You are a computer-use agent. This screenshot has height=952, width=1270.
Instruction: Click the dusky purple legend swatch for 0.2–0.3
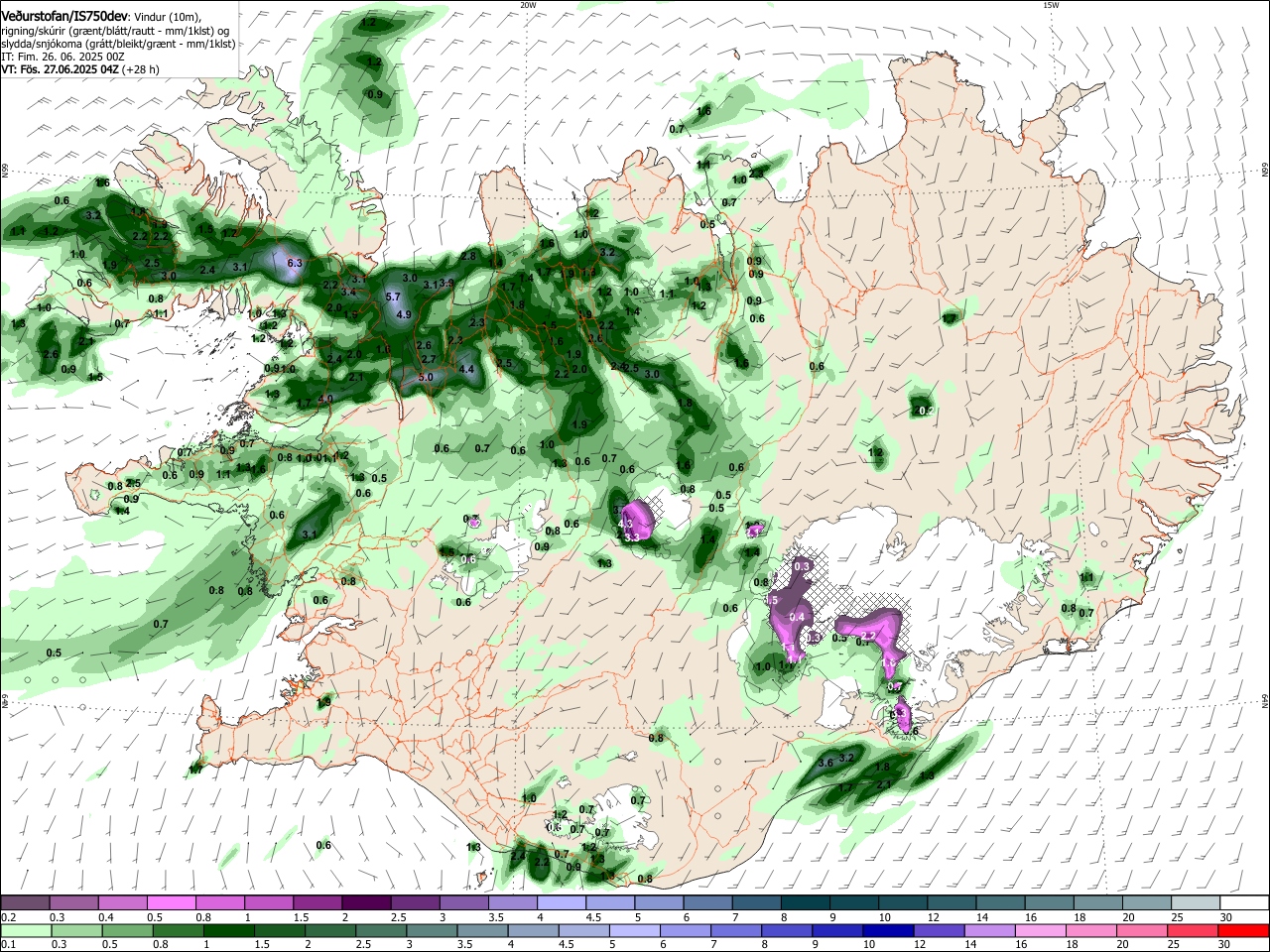25,903
